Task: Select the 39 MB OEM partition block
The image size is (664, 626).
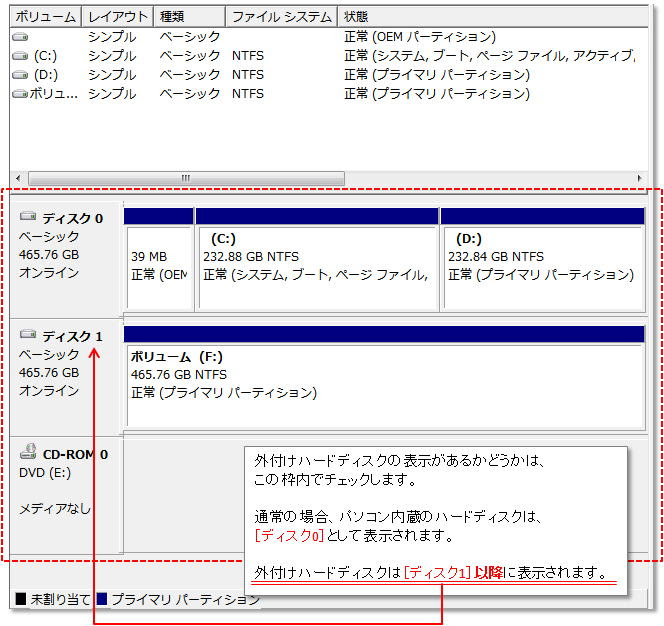Action: tap(159, 260)
